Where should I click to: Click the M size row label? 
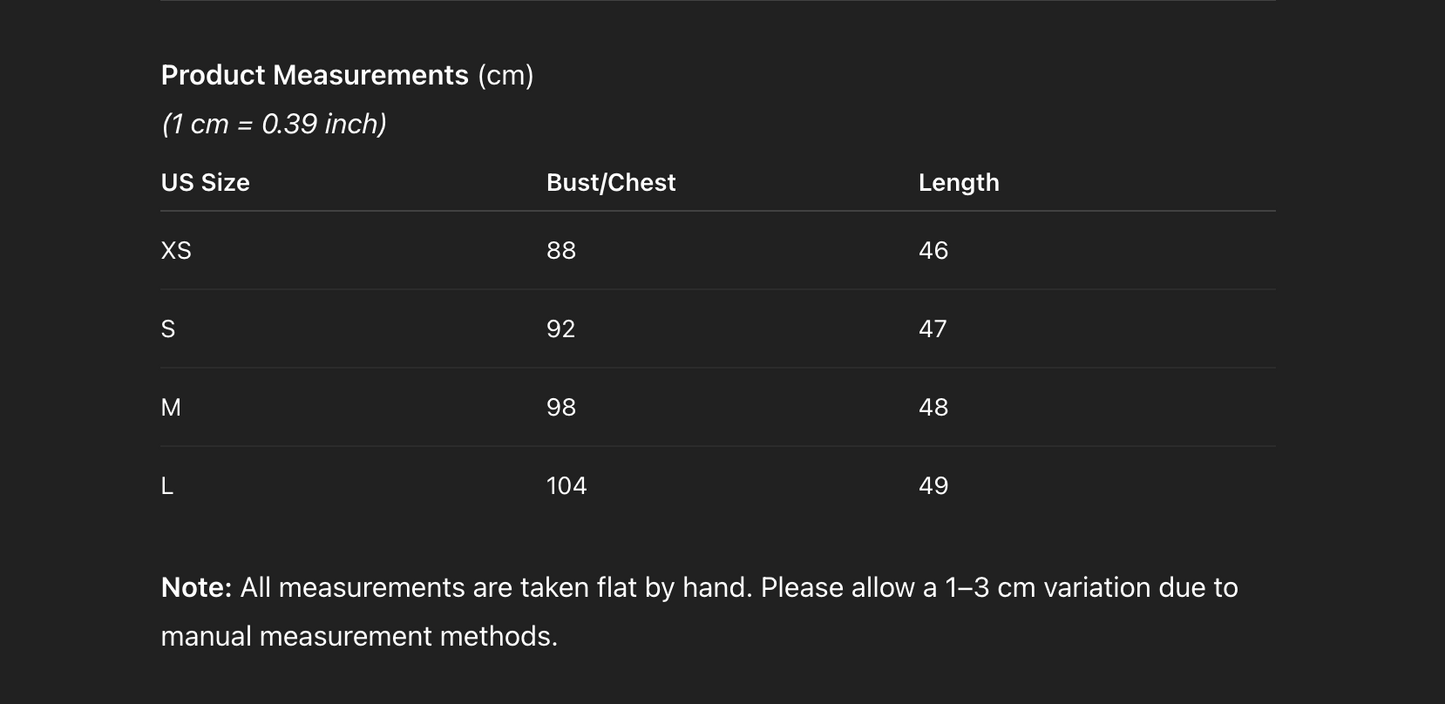click(171, 407)
